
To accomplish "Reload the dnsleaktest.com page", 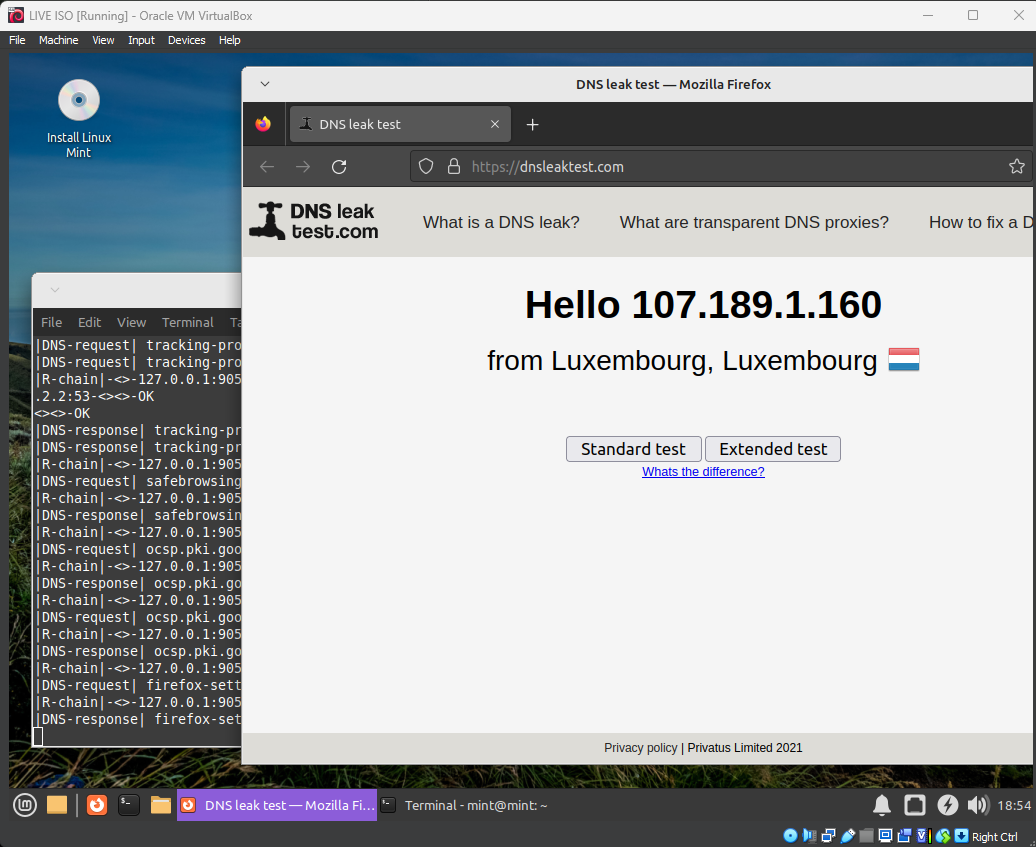I will tap(340, 166).
